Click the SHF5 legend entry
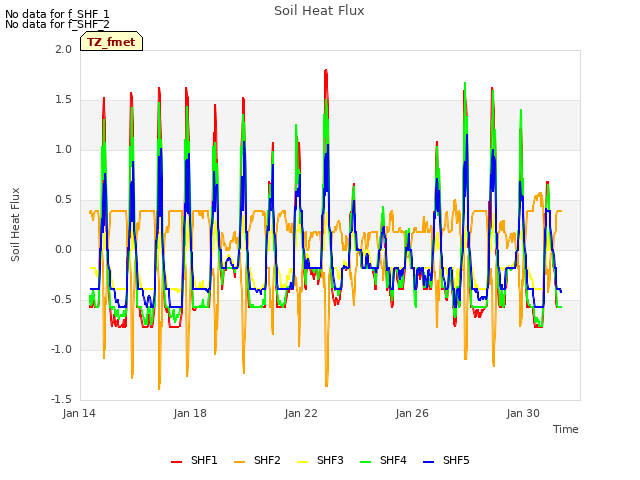 click(x=447, y=460)
